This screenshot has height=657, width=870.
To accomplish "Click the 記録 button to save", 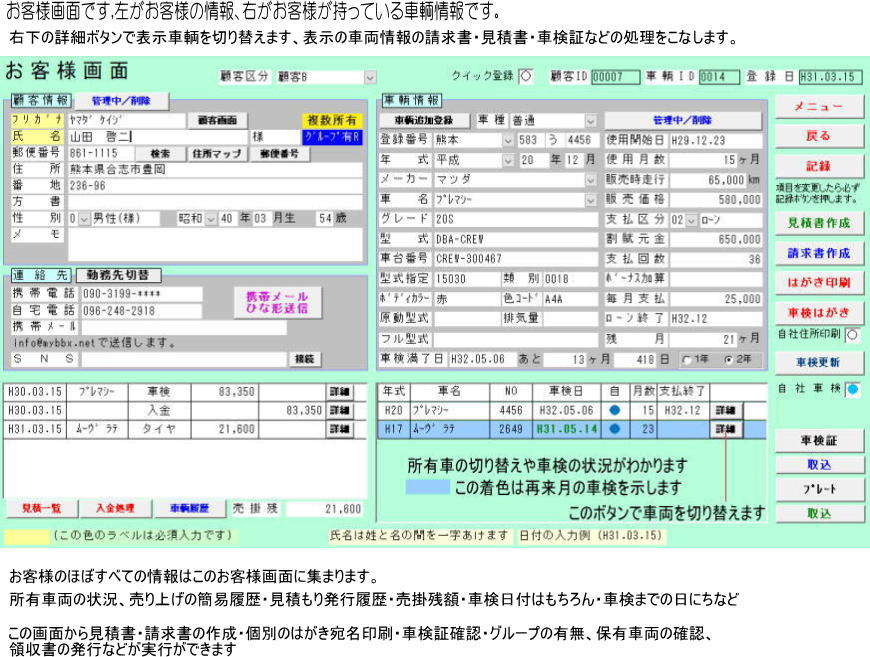I will (819, 166).
